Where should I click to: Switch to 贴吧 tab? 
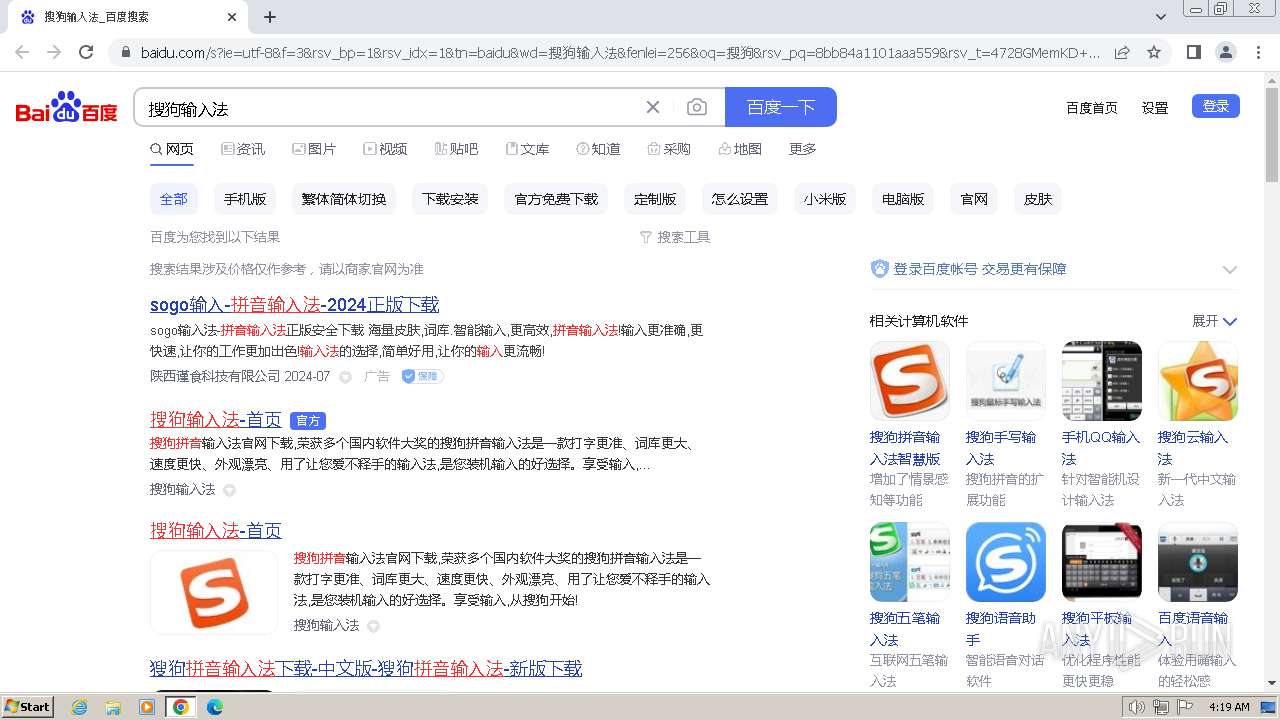pos(456,149)
